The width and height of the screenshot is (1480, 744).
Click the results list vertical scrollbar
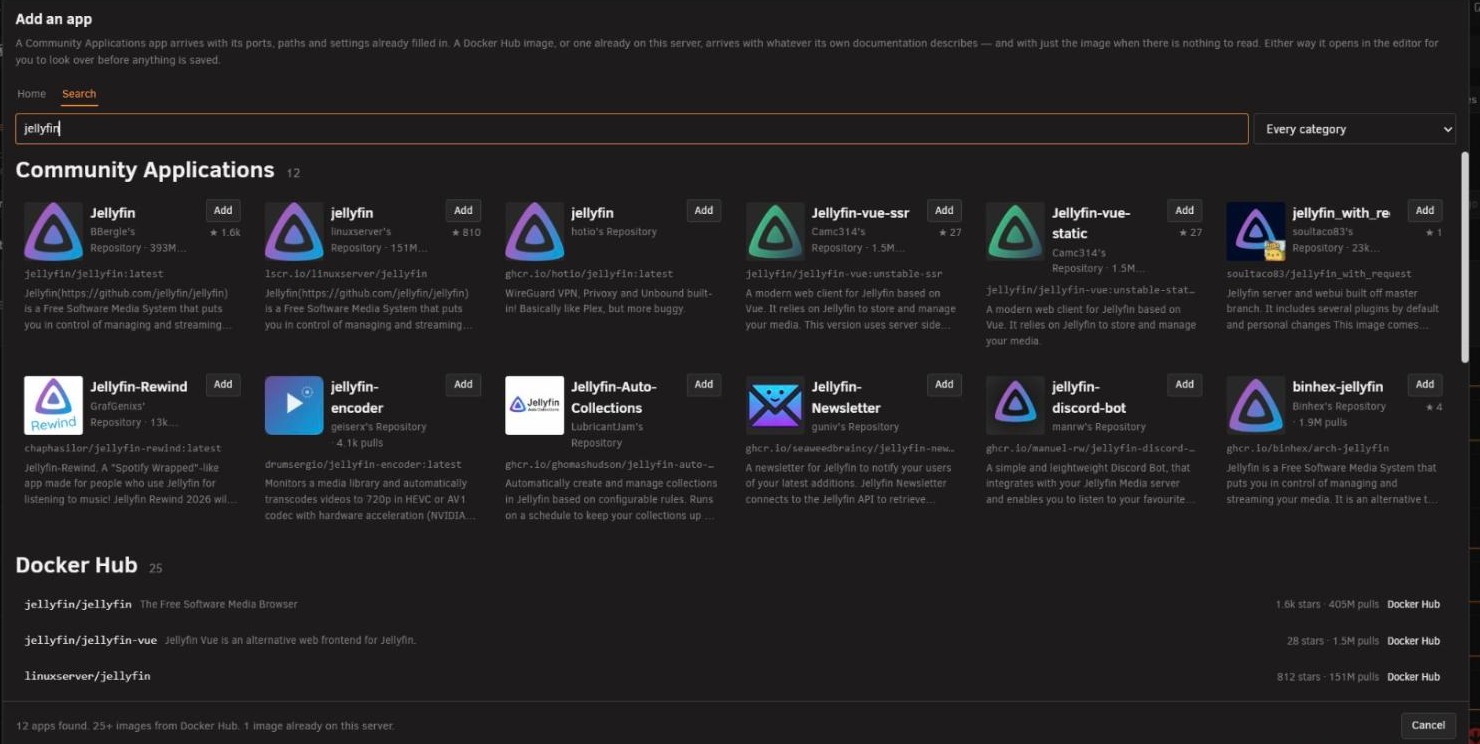point(1465,258)
